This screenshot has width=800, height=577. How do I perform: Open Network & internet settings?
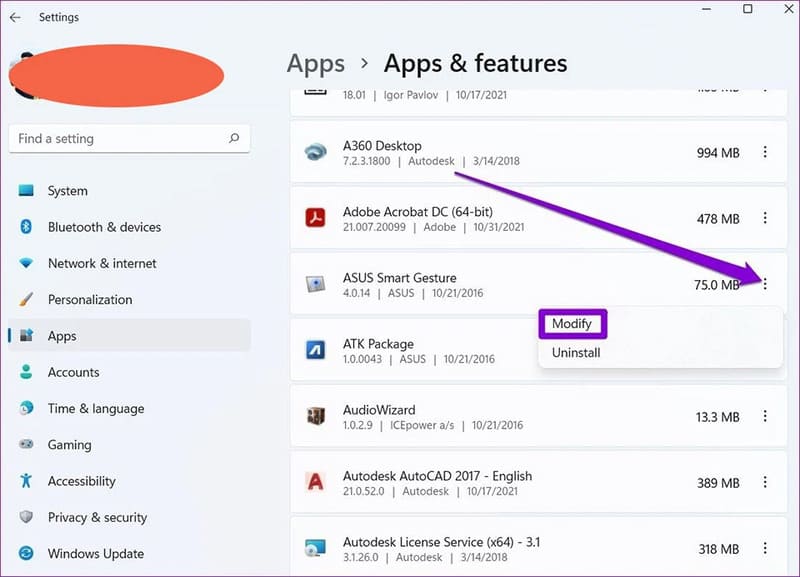point(130,263)
